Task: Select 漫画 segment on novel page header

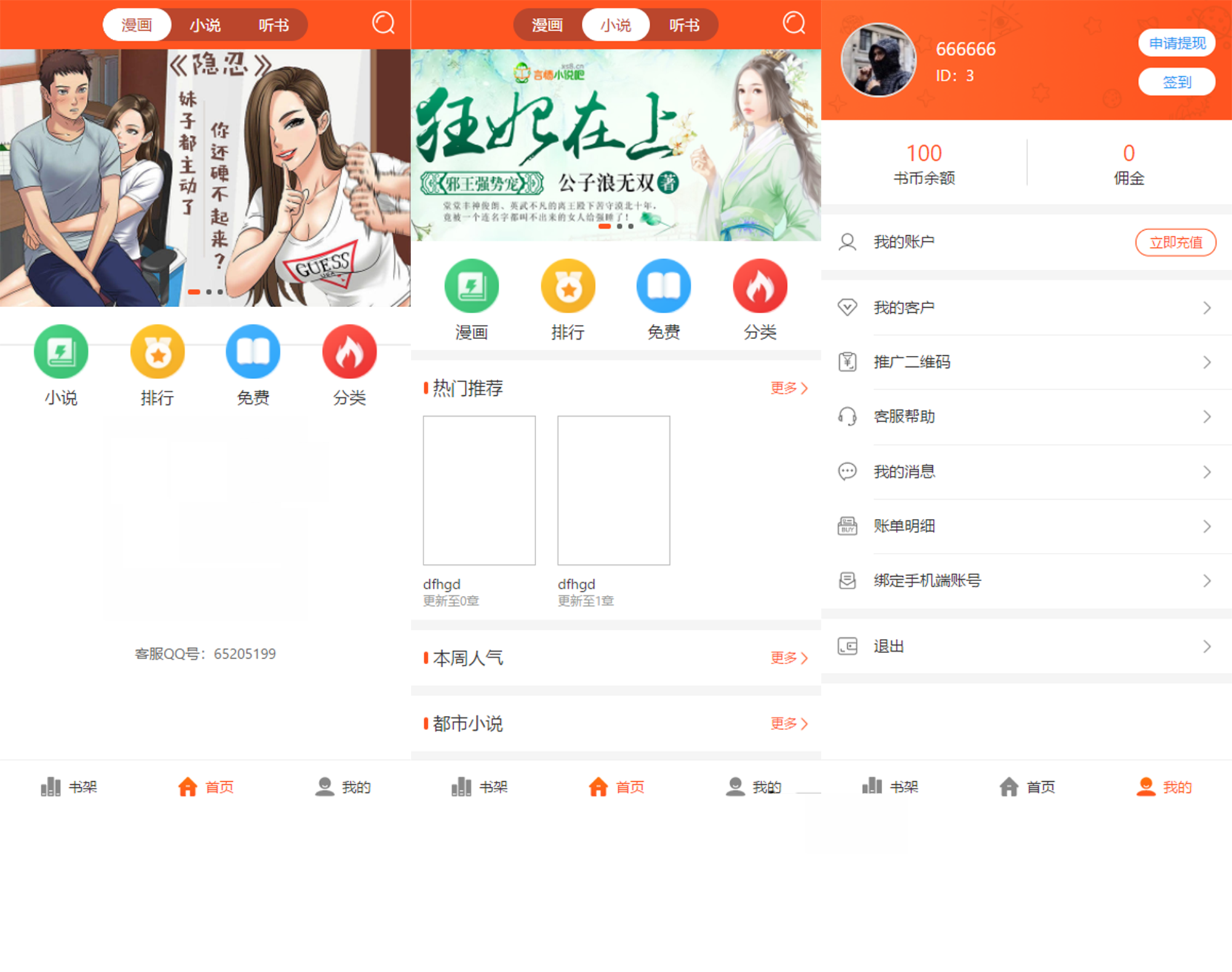Action: (547, 25)
